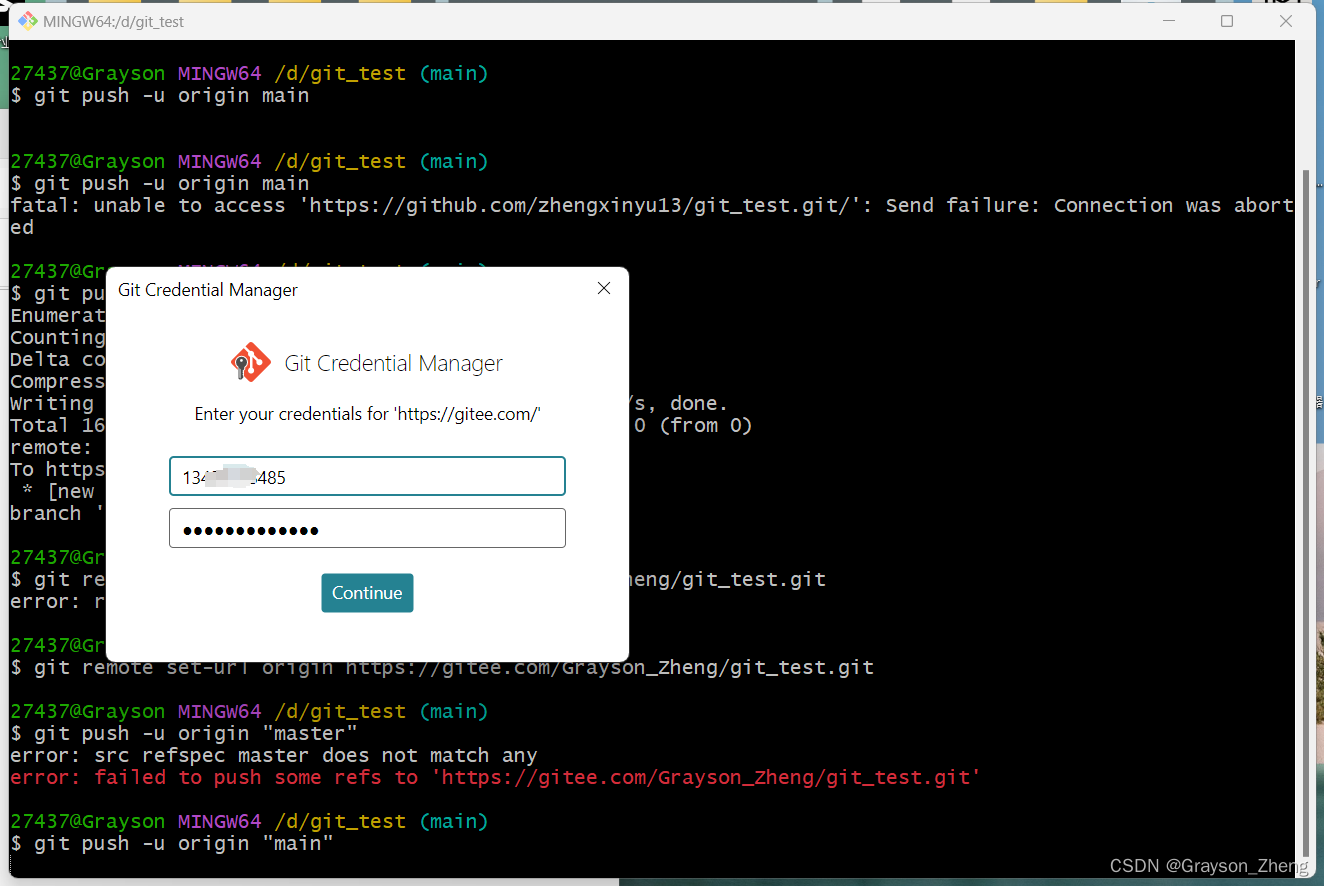Click the 'Git Credential Manager' heading beside the logo

click(393, 364)
